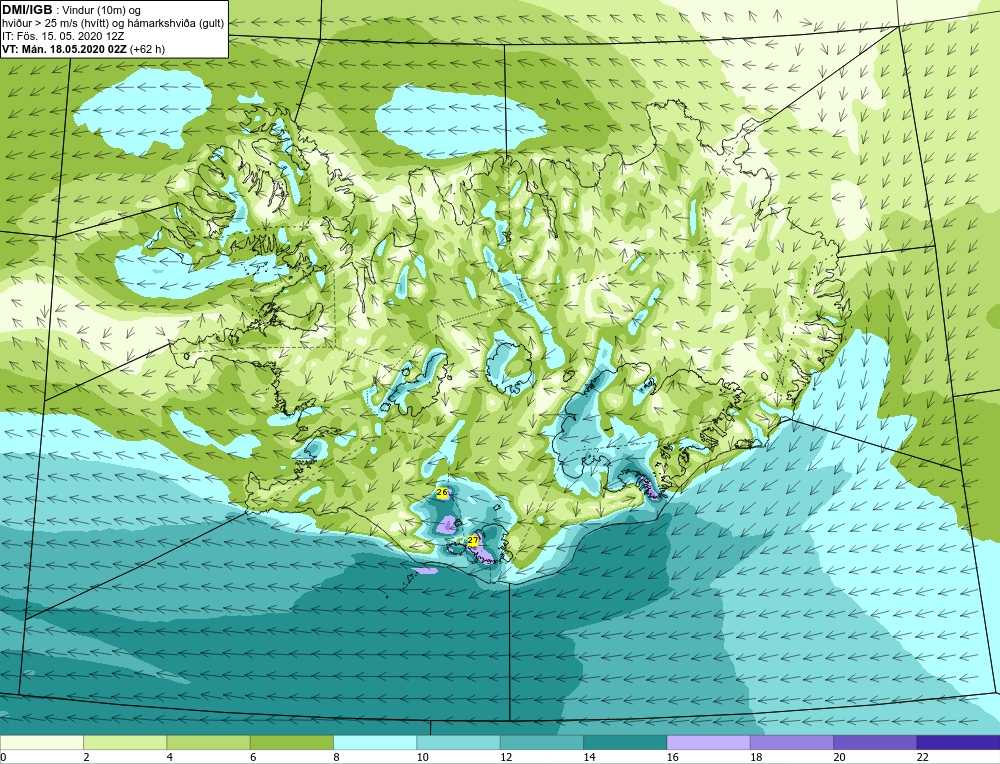Click the 10–12 m/s legend color swatch
The width and height of the screenshot is (1000, 764).
[458, 742]
